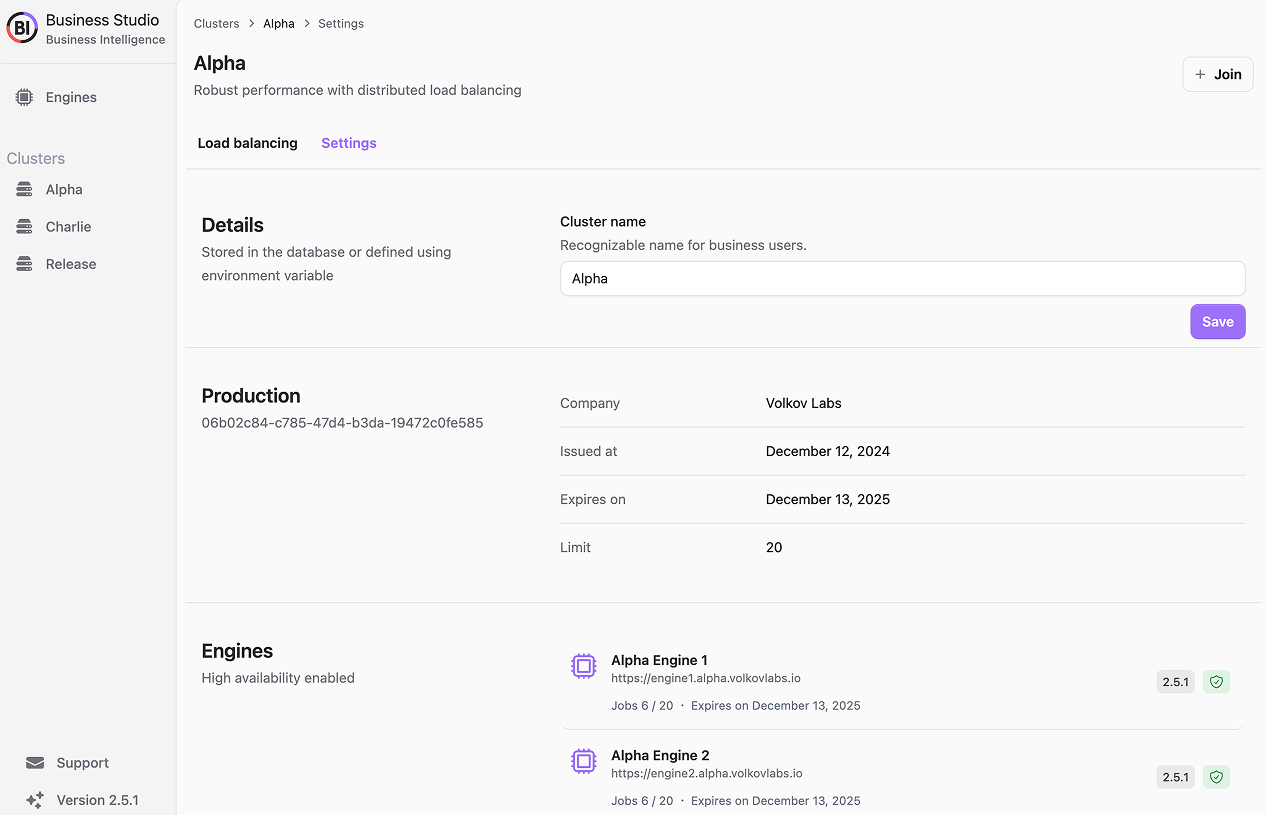Screen dimensions: 1266x815
Task: Click the Limit value 20
Action: pyautogui.click(x=774, y=547)
